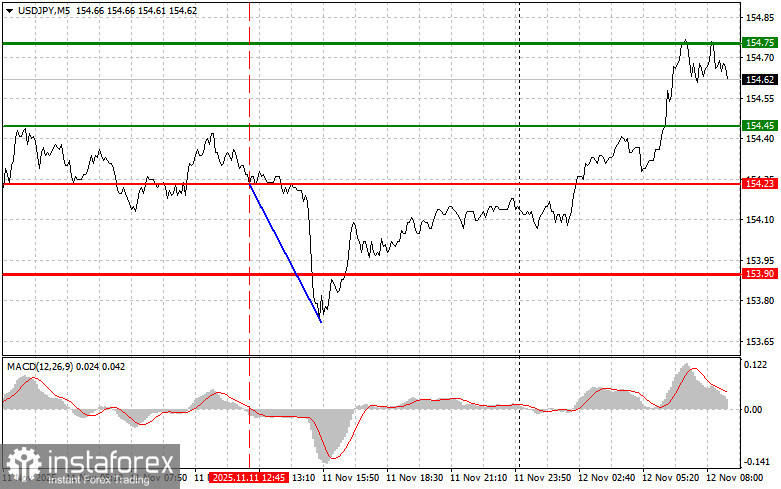Click the 154.40 price axis value
Image resolution: width=781 pixels, height=489 pixels.
point(760,138)
